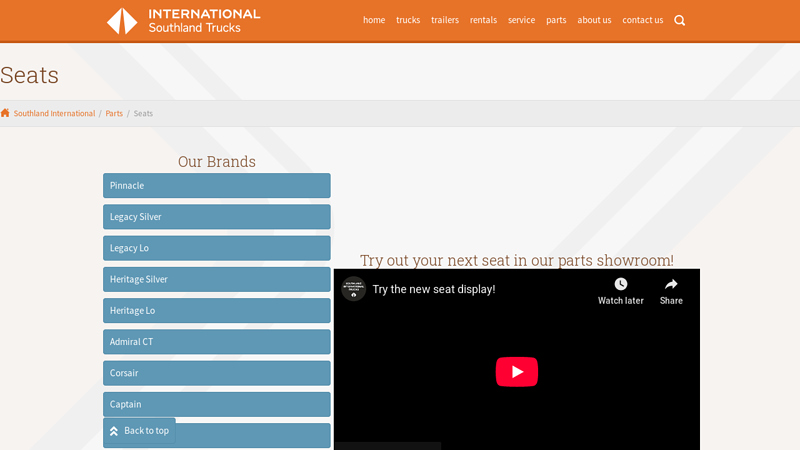Viewport: 800px width, 450px height.
Task: Click the home icon in breadcrumb
Action: (5, 113)
